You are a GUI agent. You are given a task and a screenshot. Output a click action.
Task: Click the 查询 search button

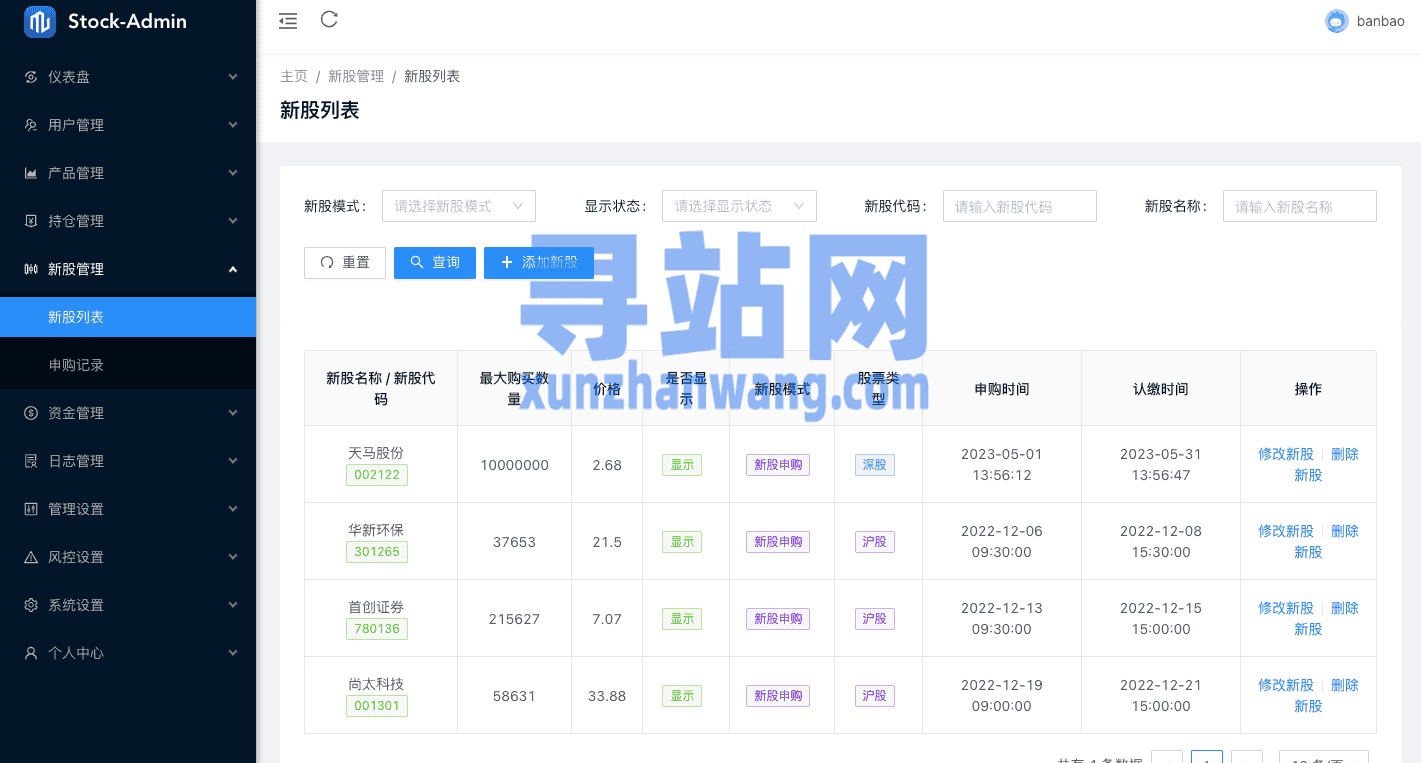pyautogui.click(x=435, y=263)
